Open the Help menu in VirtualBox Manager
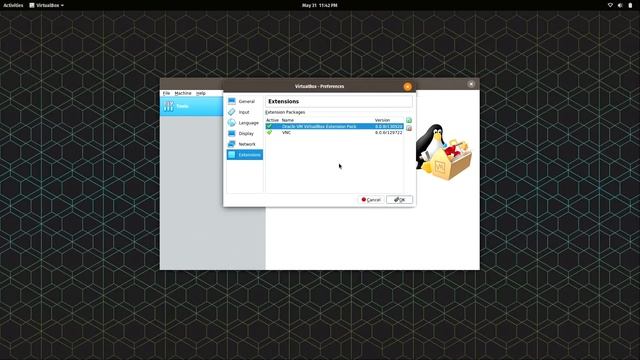640x360 pixels. pyautogui.click(x=201, y=93)
